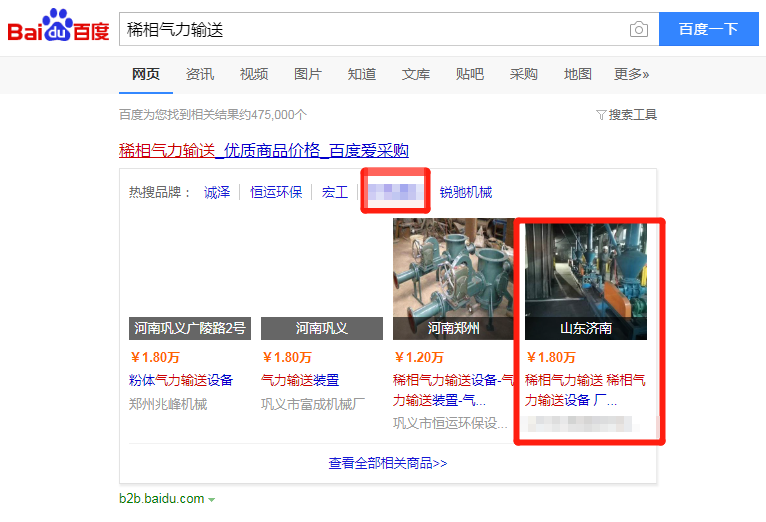
Task: Open product link 稀相气力输送设备-气力输送装置
Action: click(x=453, y=390)
